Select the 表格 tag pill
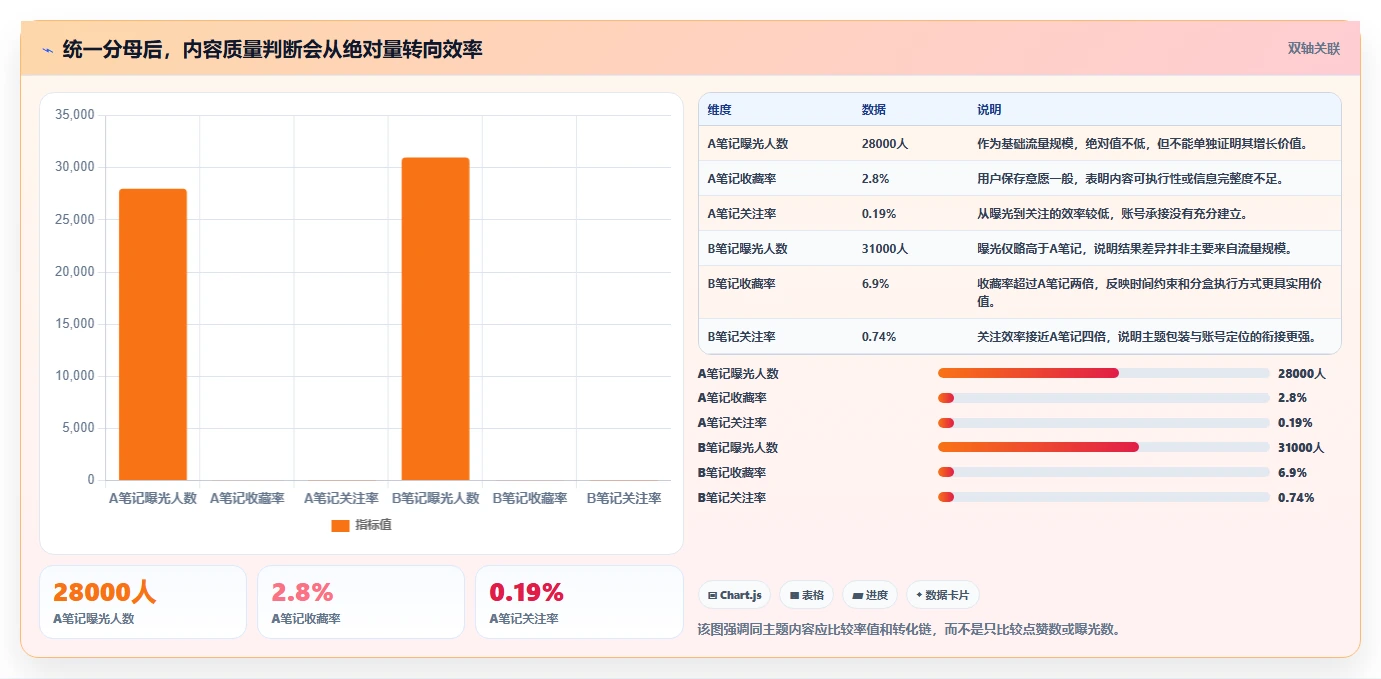The width and height of the screenshot is (1381, 679). pyautogui.click(x=806, y=595)
